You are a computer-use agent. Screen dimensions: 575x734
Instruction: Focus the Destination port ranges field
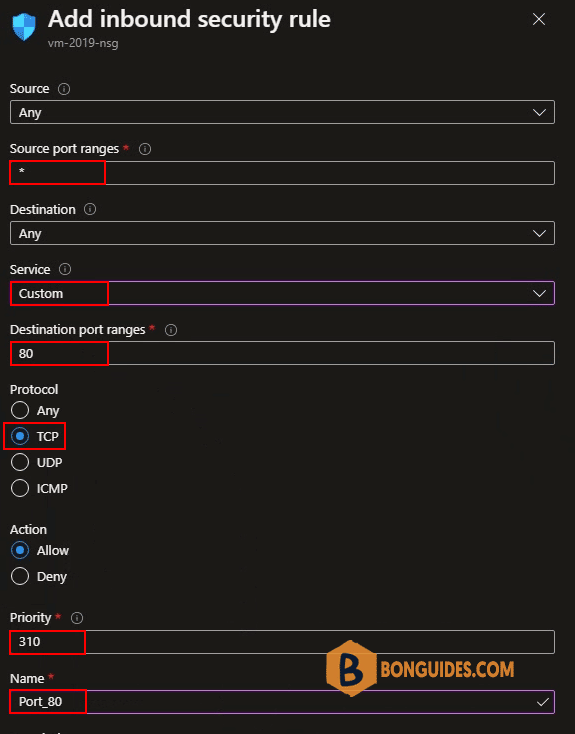(282, 353)
